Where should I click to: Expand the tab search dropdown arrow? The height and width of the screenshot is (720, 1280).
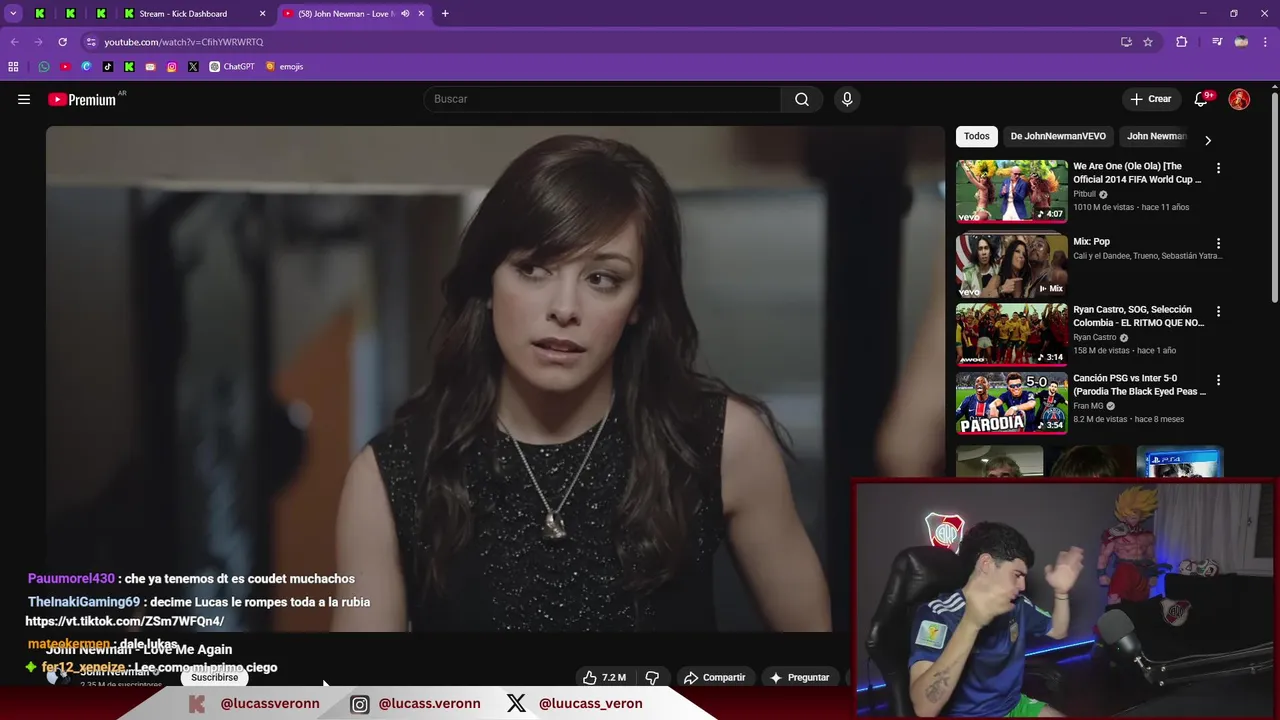point(13,14)
